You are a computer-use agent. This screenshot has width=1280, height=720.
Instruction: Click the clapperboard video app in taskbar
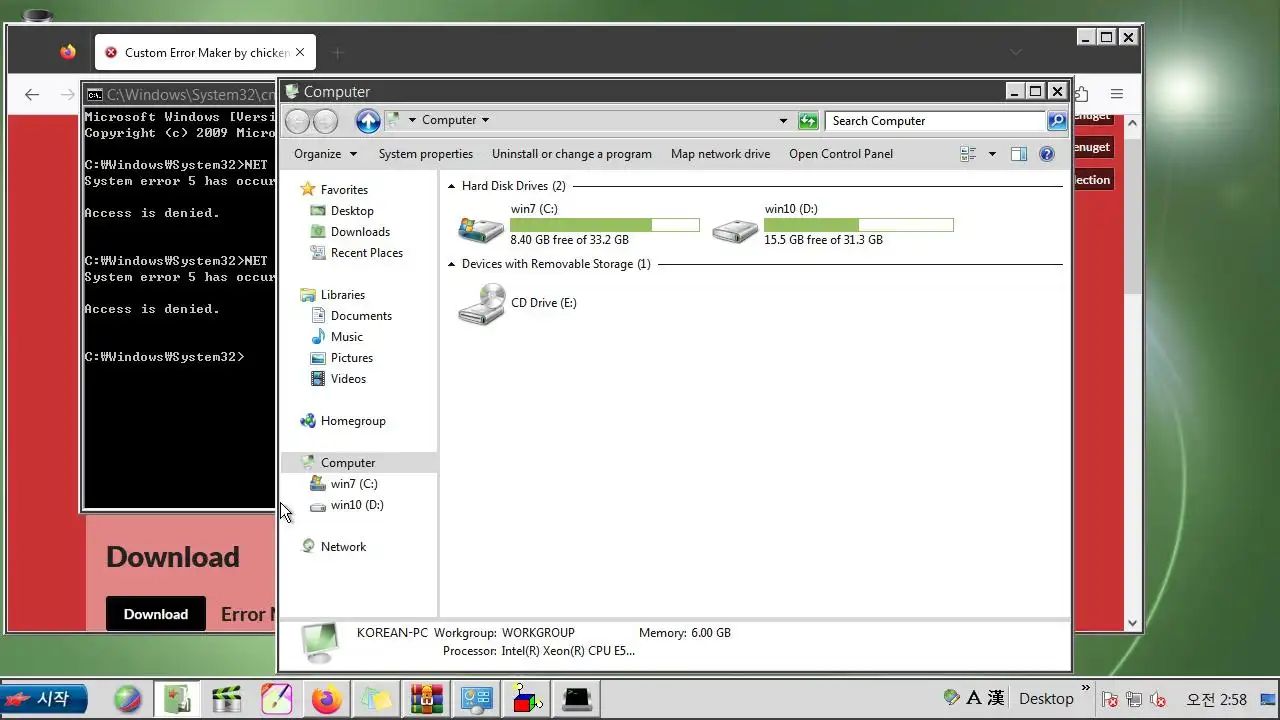coord(227,699)
